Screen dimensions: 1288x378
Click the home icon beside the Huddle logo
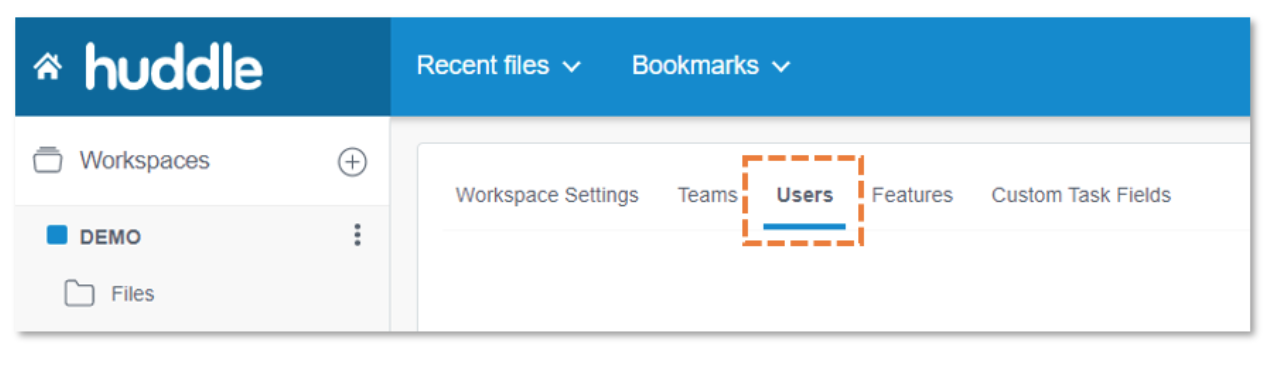pos(47,67)
